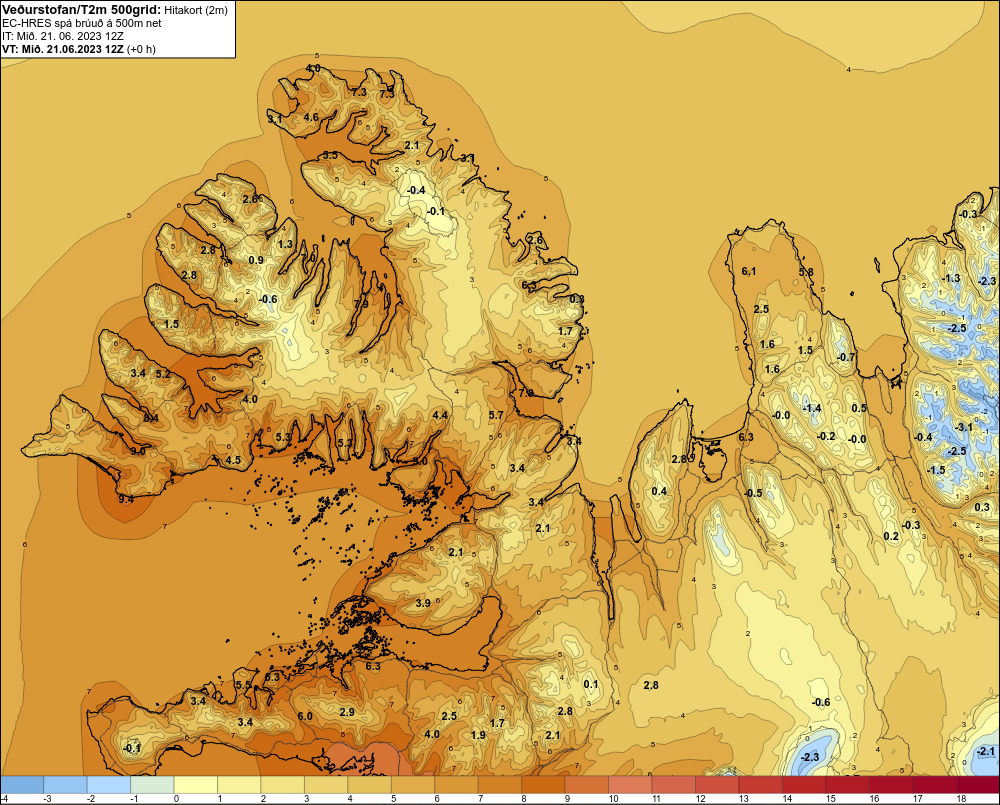
Task: Click the '2.9' temperature value on the map
Action: (x=347, y=711)
